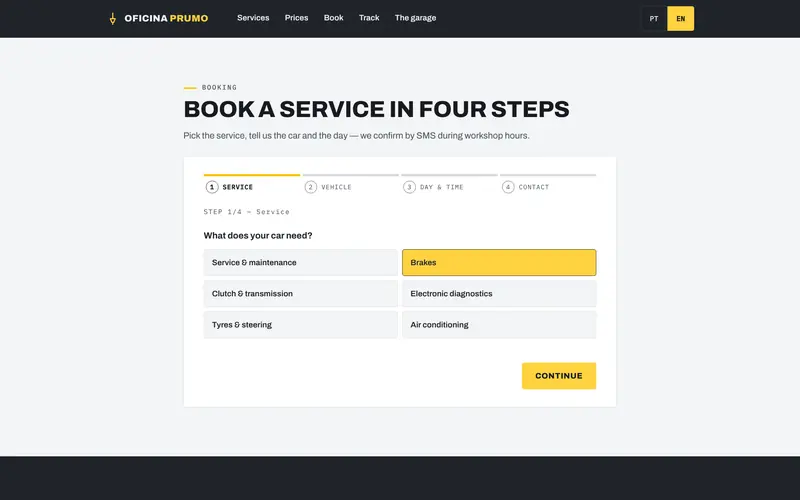Click the BOOKING eyebrow label
Screen dimensions: 800x500
(x=219, y=87)
